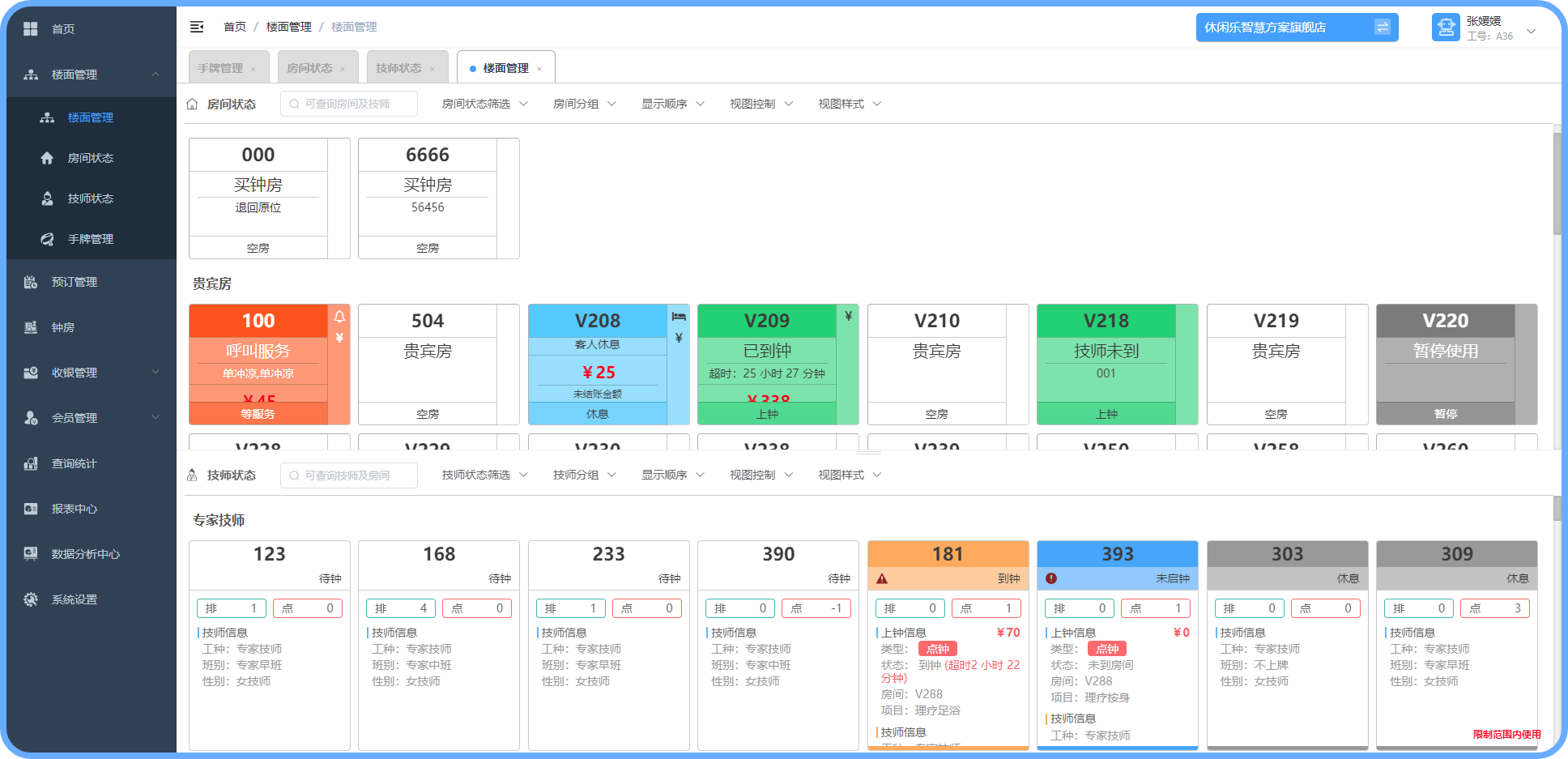Close the 手牌管理 tab
1568x759 pixels.
click(254, 69)
